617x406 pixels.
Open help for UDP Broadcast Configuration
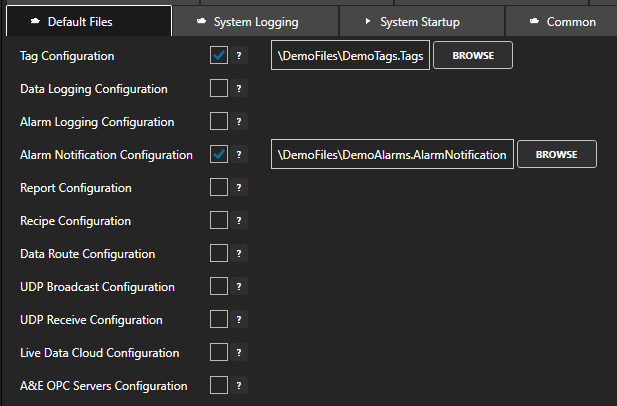239,287
